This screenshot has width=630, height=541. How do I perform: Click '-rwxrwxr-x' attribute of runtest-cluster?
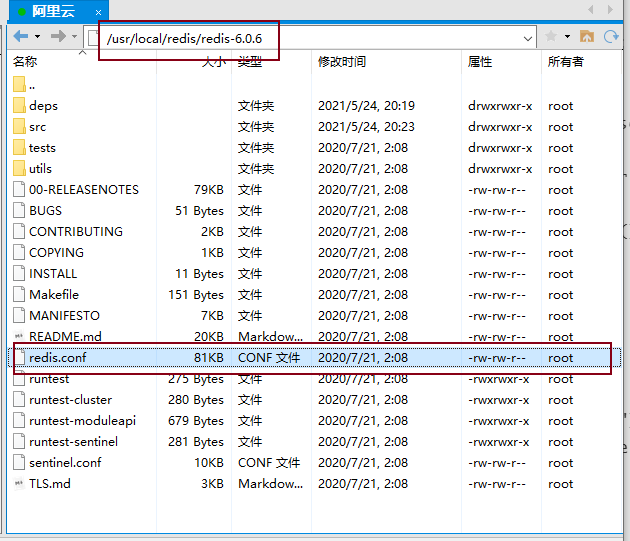coord(499,400)
